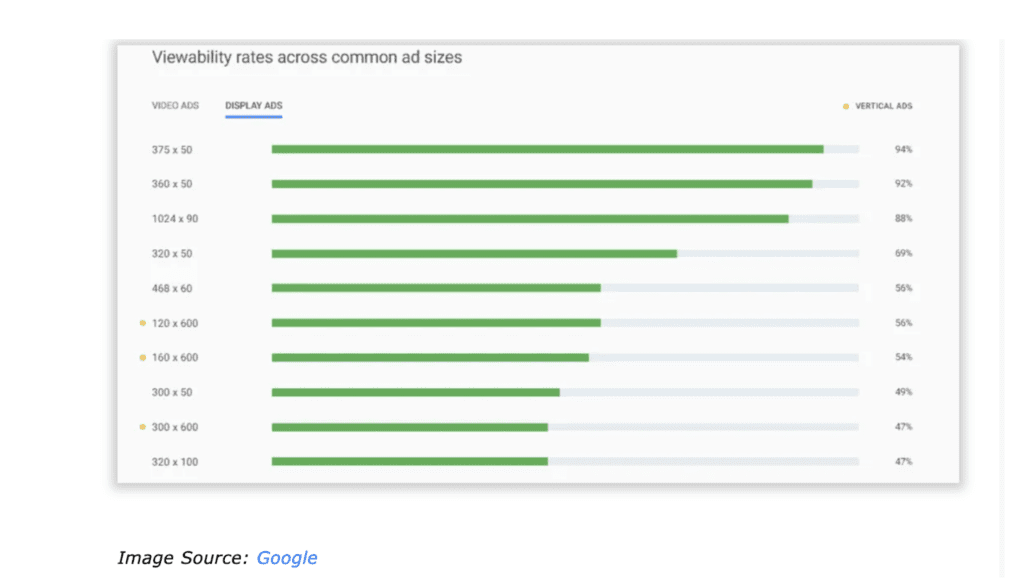This screenshot has width=1024, height=579.
Task: Click the 468 x 60 green bar
Action: (x=436, y=288)
